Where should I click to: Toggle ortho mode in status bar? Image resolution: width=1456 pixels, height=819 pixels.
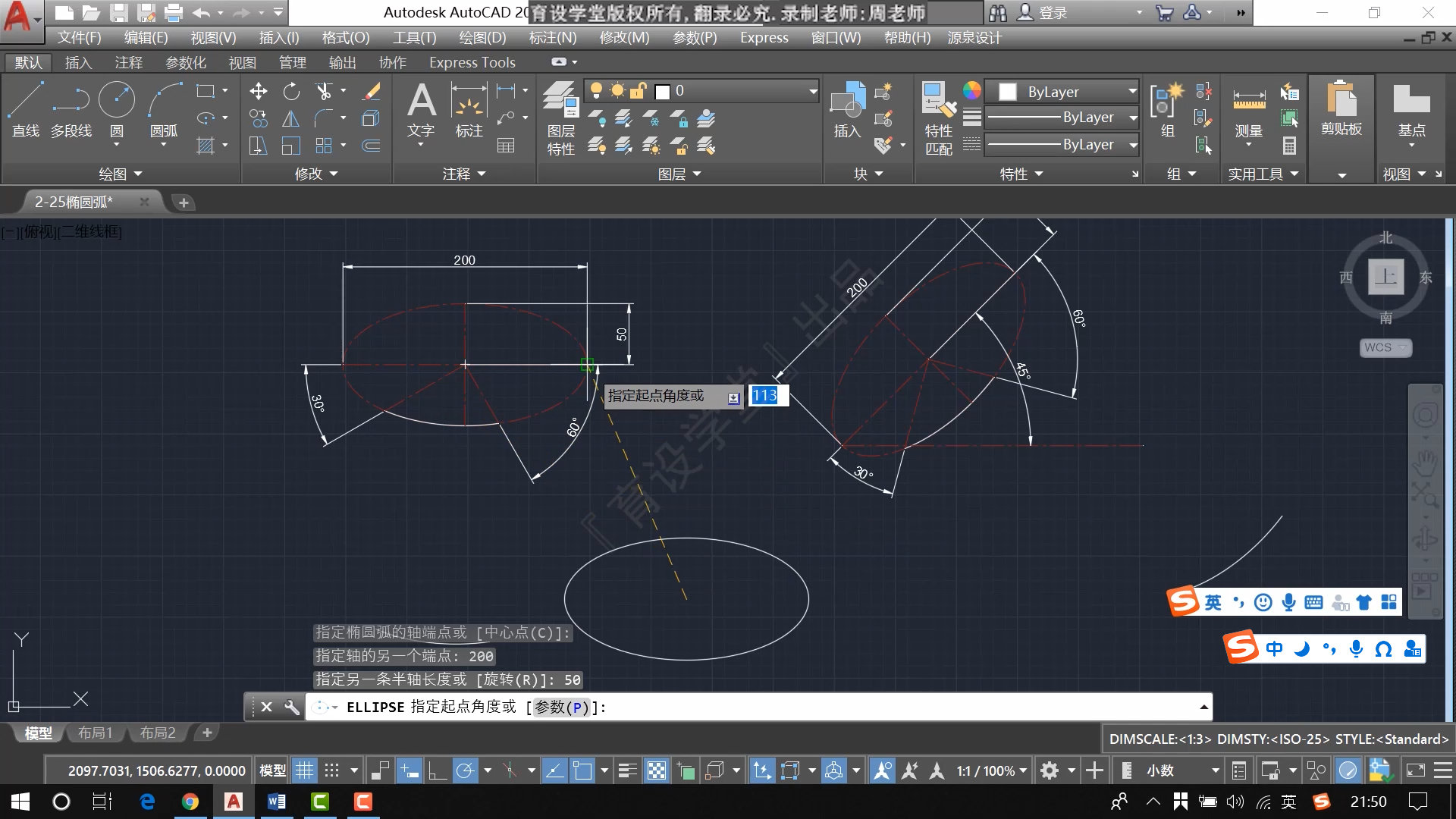(x=438, y=771)
